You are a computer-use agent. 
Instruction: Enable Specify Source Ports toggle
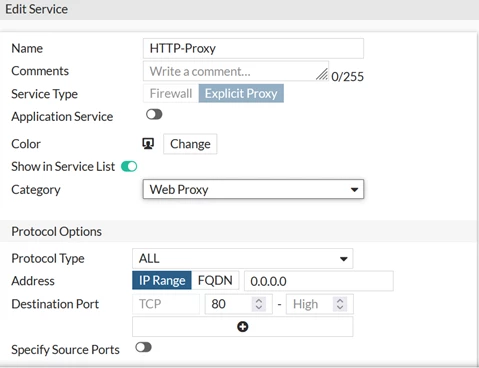tap(144, 348)
